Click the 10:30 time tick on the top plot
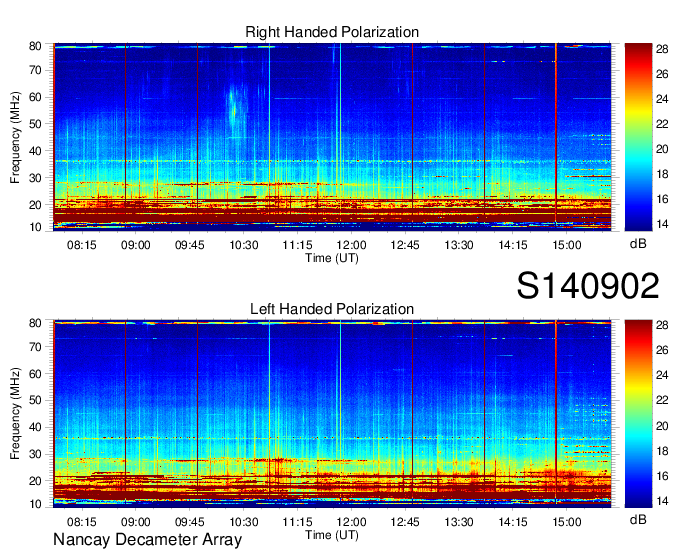This screenshot has height=552, width=680. (243, 245)
